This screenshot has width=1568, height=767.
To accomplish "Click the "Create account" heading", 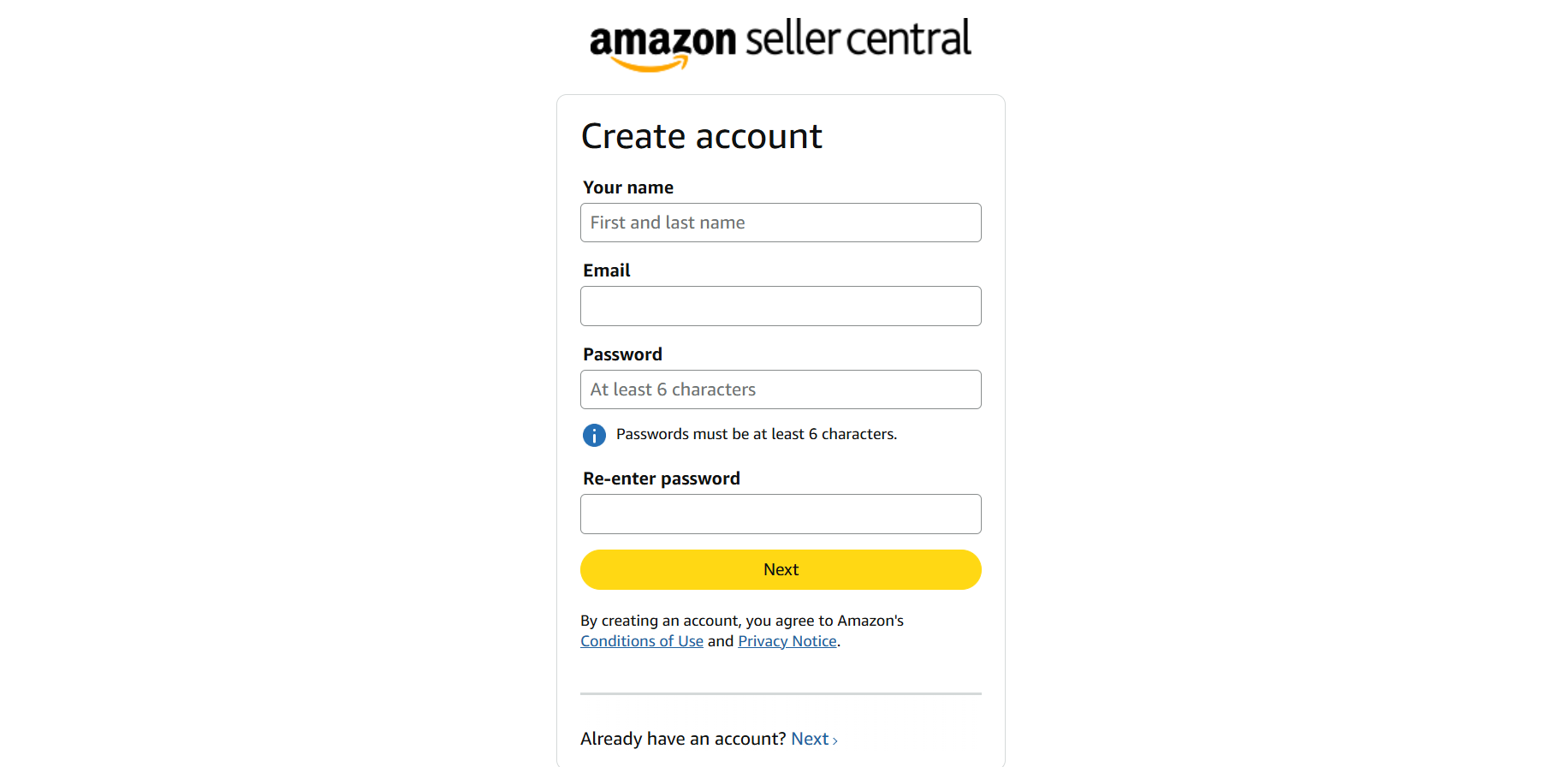I will click(702, 137).
